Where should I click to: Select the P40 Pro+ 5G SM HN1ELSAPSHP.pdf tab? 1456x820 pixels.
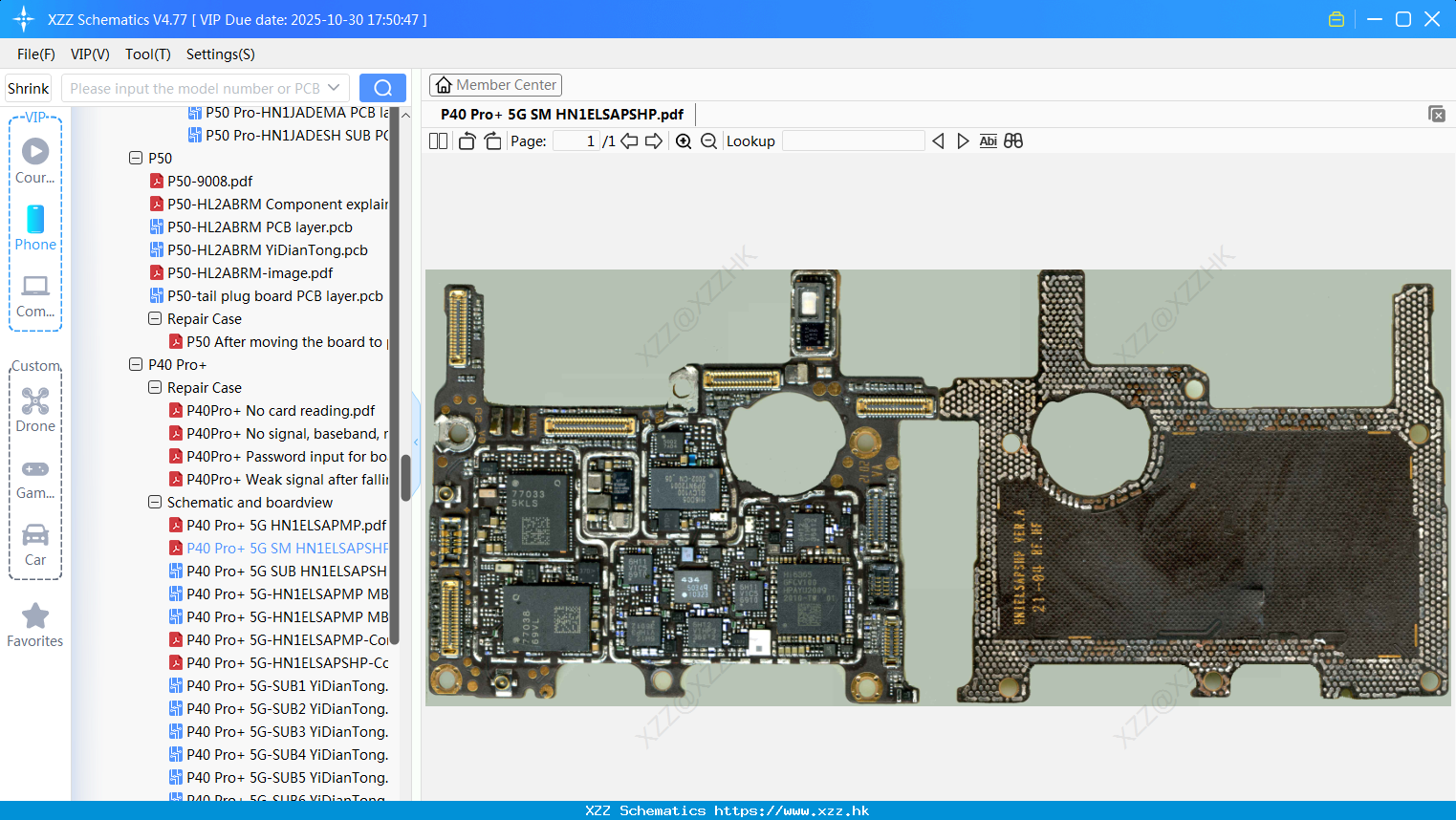[x=562, y=114]
